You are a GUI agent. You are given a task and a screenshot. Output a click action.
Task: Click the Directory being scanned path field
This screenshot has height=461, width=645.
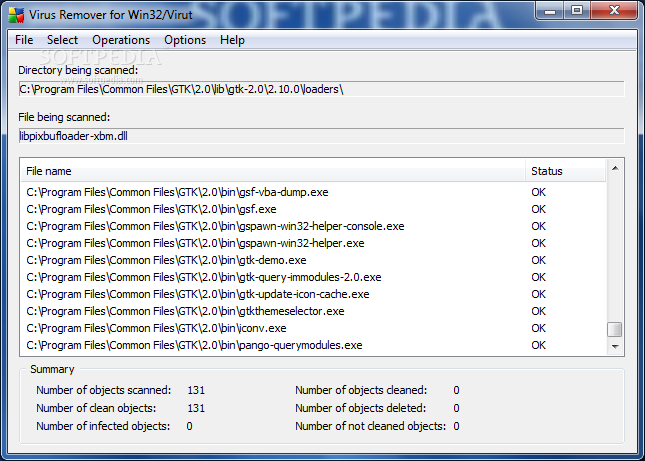point(321,89)
